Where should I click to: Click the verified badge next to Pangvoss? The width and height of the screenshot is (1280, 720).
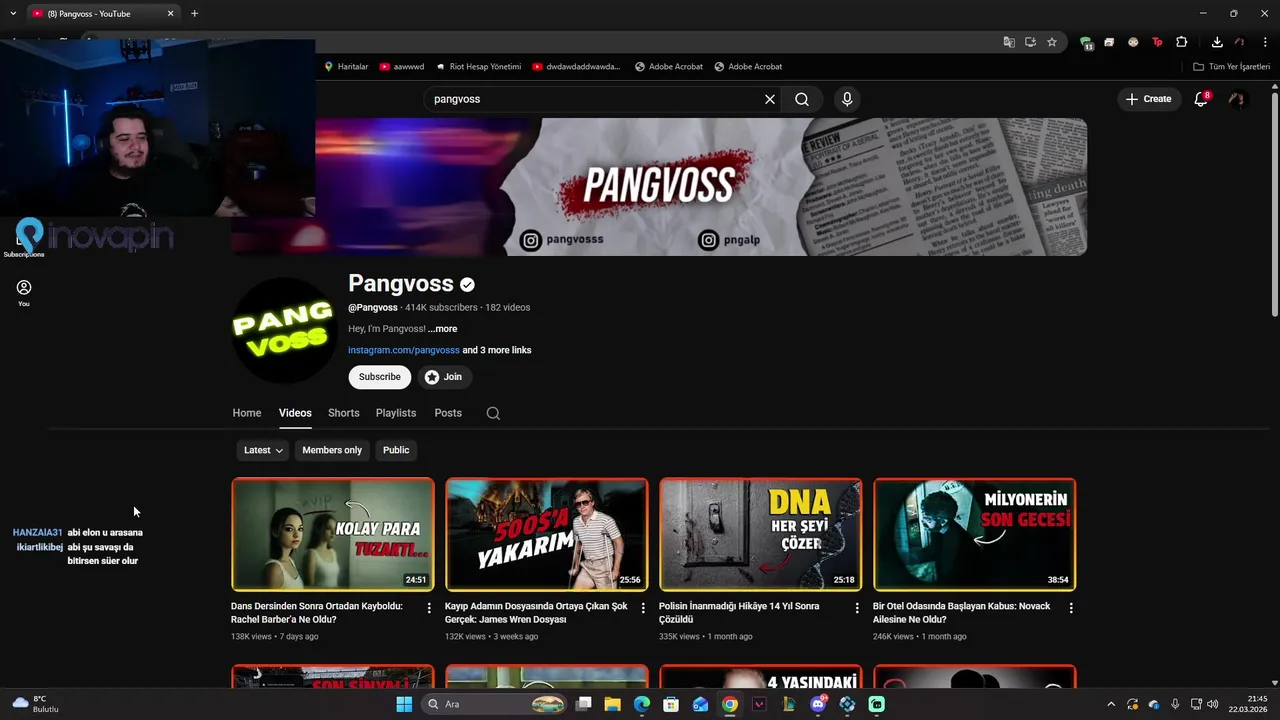[x=467, y=284]
